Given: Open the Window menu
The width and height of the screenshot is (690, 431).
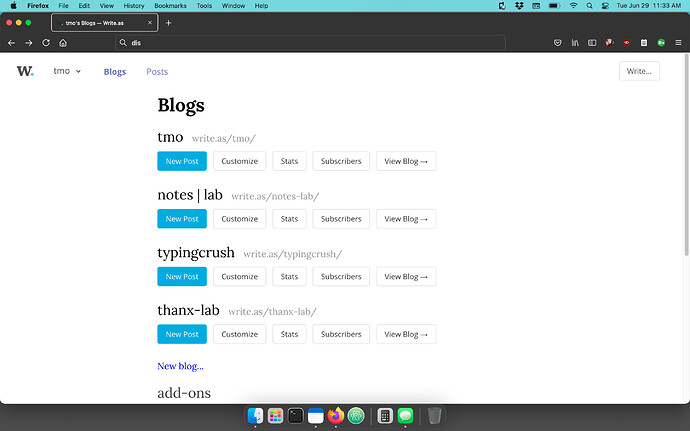Looking at the screenshot, I should pos(233,6).
